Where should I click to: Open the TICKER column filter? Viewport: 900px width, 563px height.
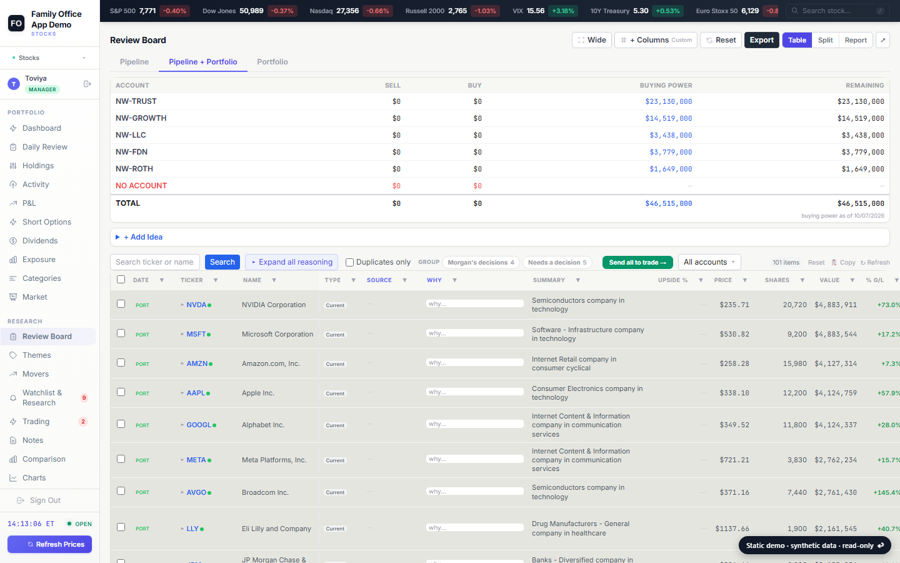pos(216,280)
